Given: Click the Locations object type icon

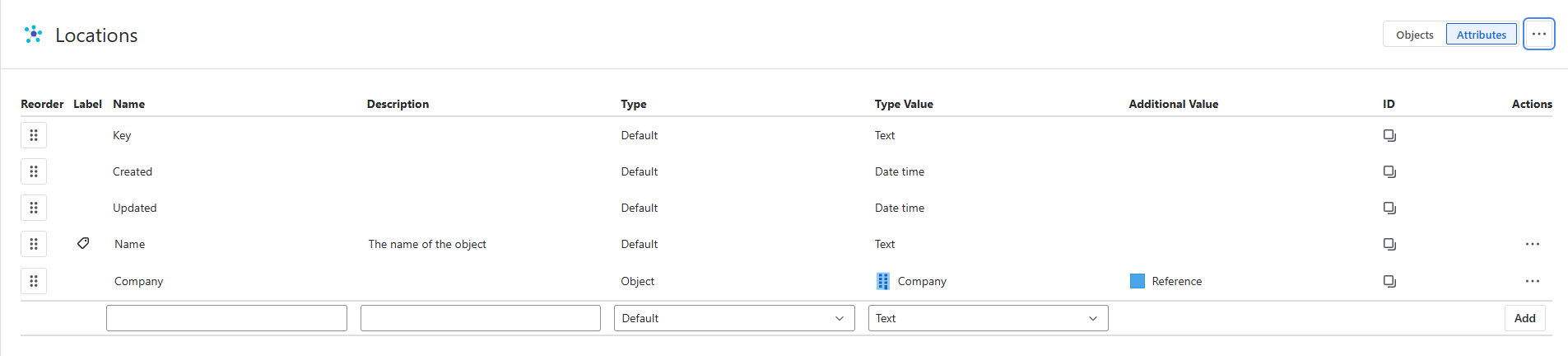Looking at the screenshot, I should tap(33, 35).
